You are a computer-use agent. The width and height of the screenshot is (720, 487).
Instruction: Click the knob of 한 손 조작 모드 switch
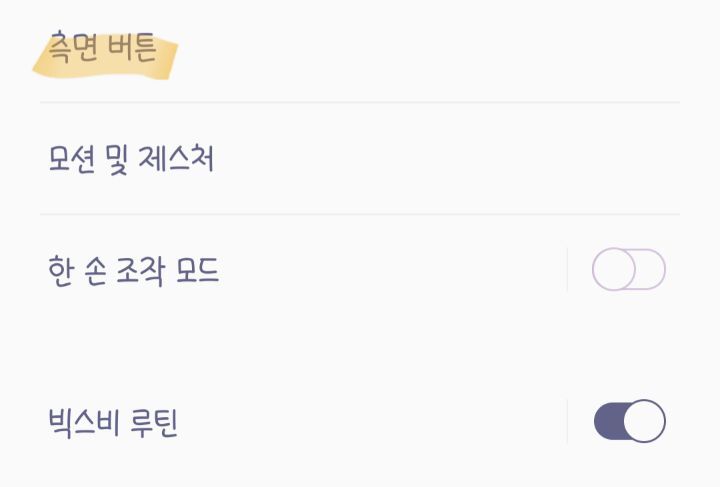click(x=613, y=270)
